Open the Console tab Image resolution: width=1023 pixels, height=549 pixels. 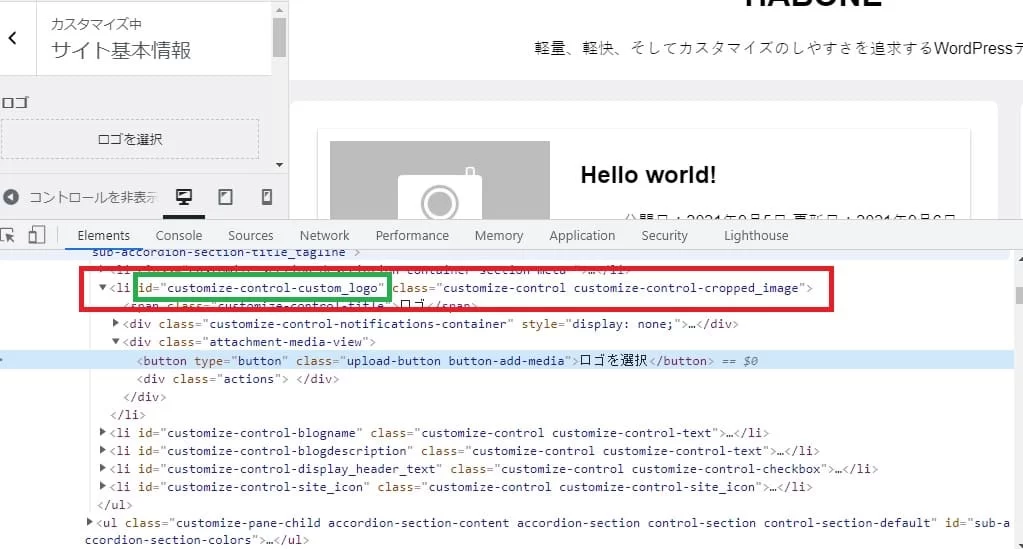(x=179, y=236)
